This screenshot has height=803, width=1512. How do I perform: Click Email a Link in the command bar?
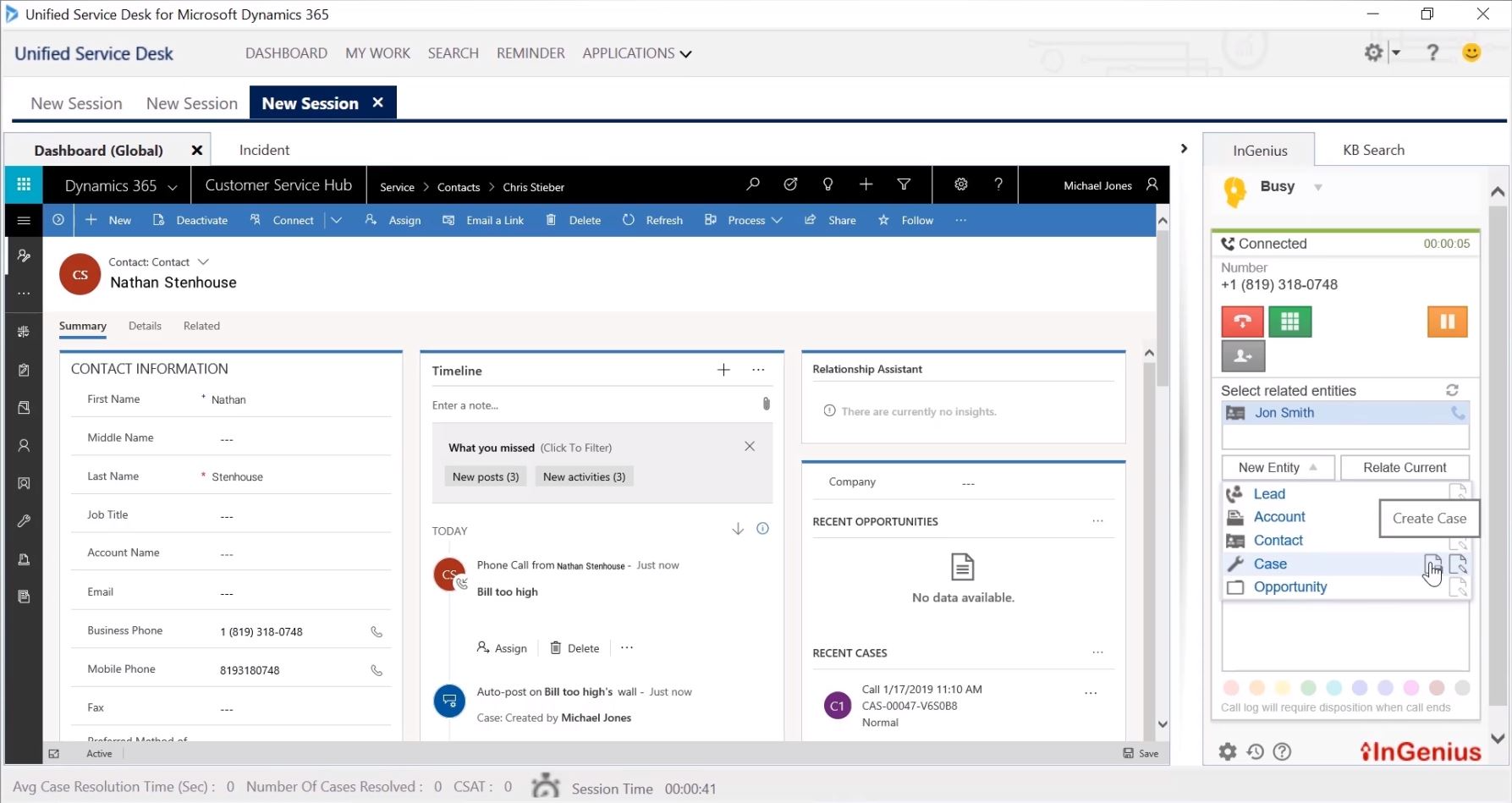click(483, 220)
